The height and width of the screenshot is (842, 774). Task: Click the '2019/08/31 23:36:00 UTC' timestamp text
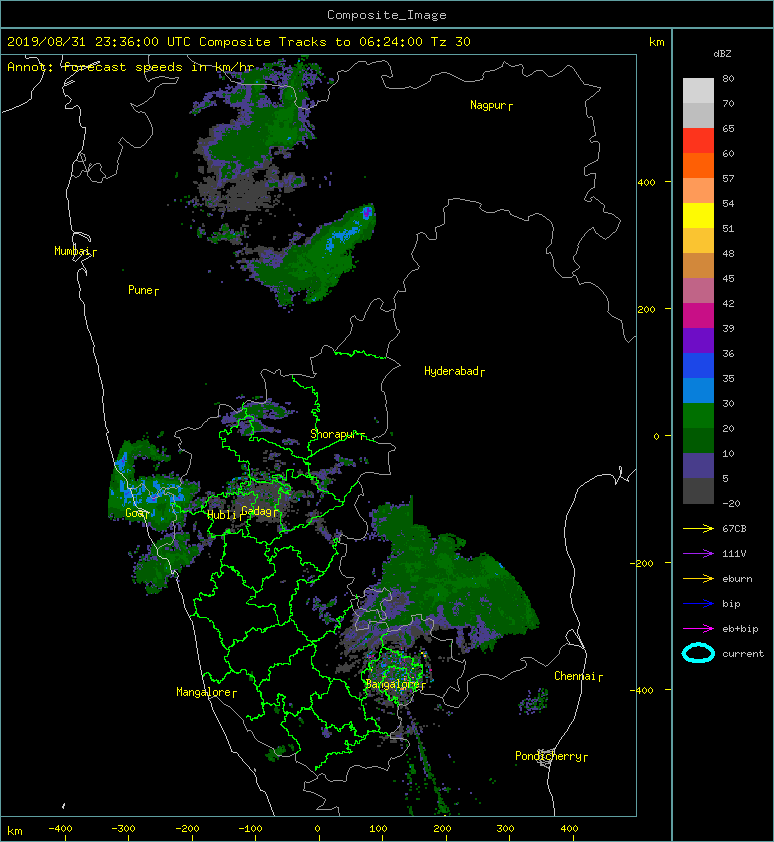pyautogui.click(x=99, y=42)
